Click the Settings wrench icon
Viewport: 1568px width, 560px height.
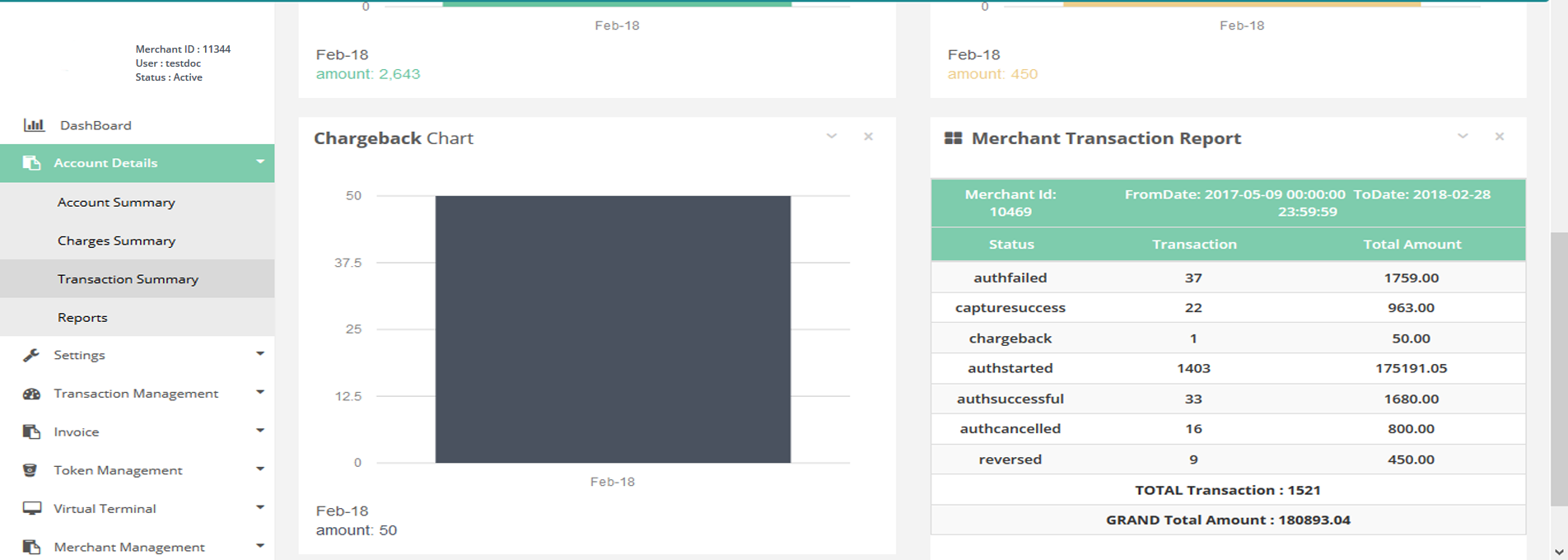click(x=31, y=355)
